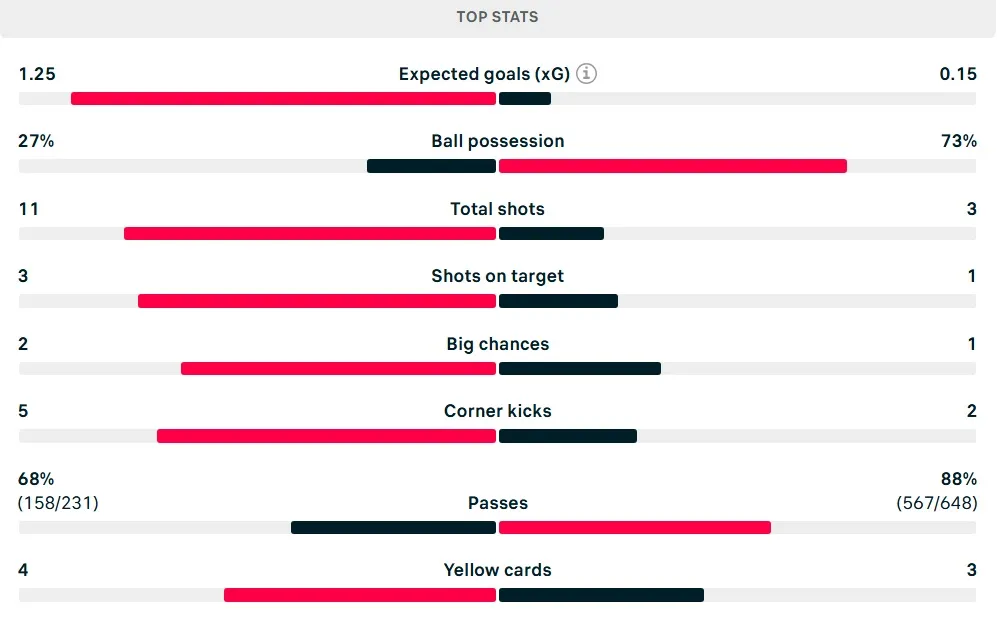997x625 pixels.
Task: Click the 73% possession value
Action: point(958,141)
